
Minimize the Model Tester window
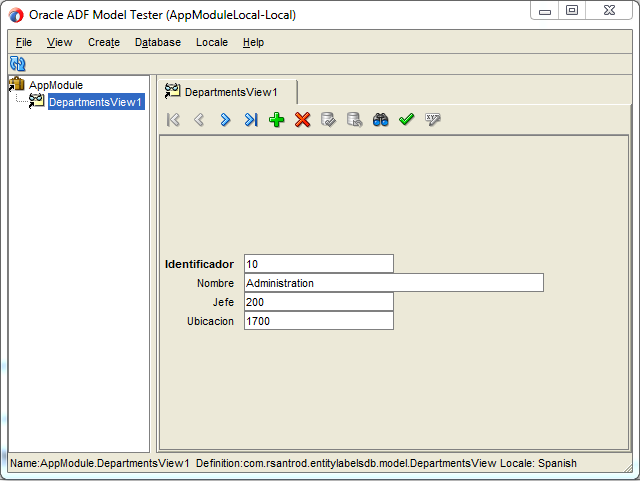(545, 11)
